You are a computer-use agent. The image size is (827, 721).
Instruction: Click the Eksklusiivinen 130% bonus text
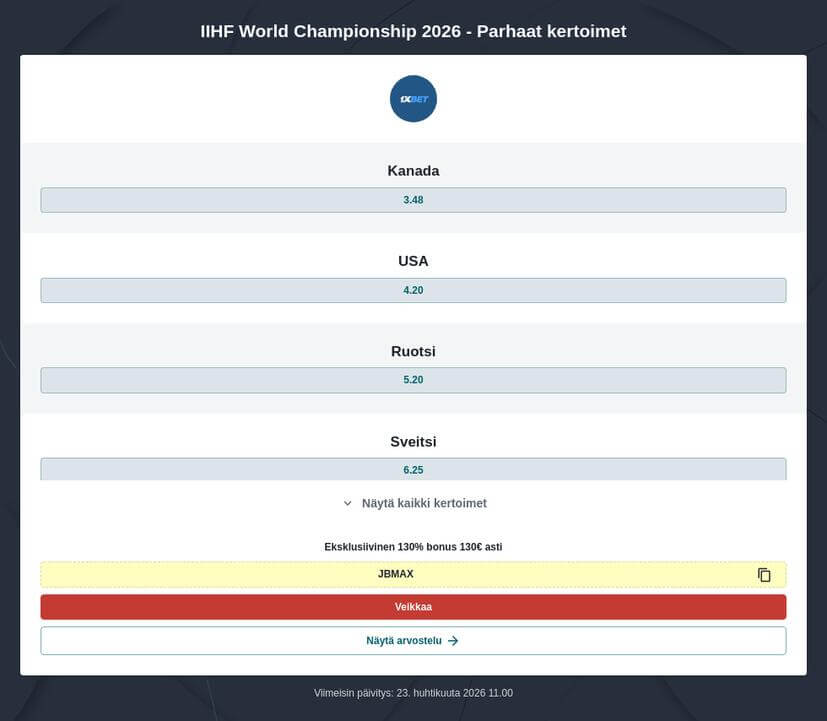[413, 547]
